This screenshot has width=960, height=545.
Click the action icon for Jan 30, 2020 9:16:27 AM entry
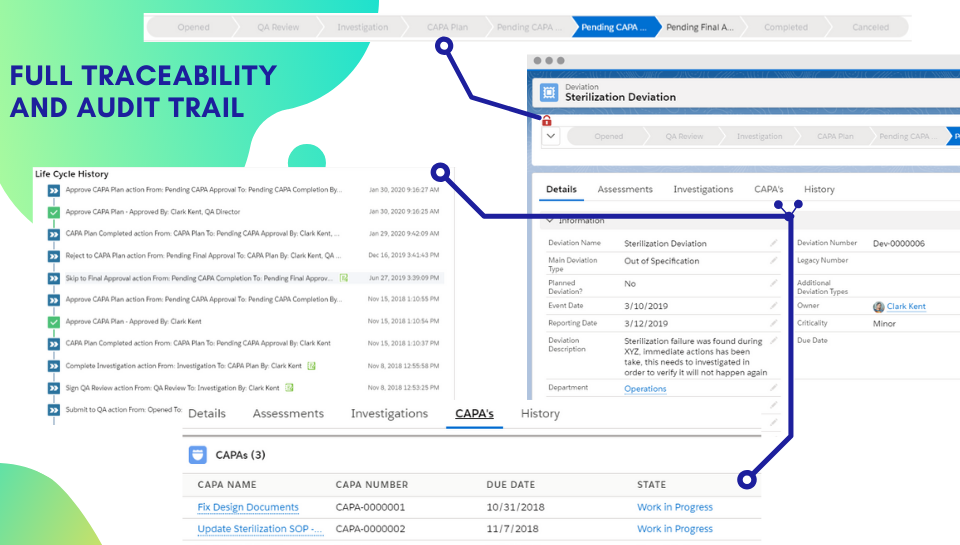click(x=54, y=190)
